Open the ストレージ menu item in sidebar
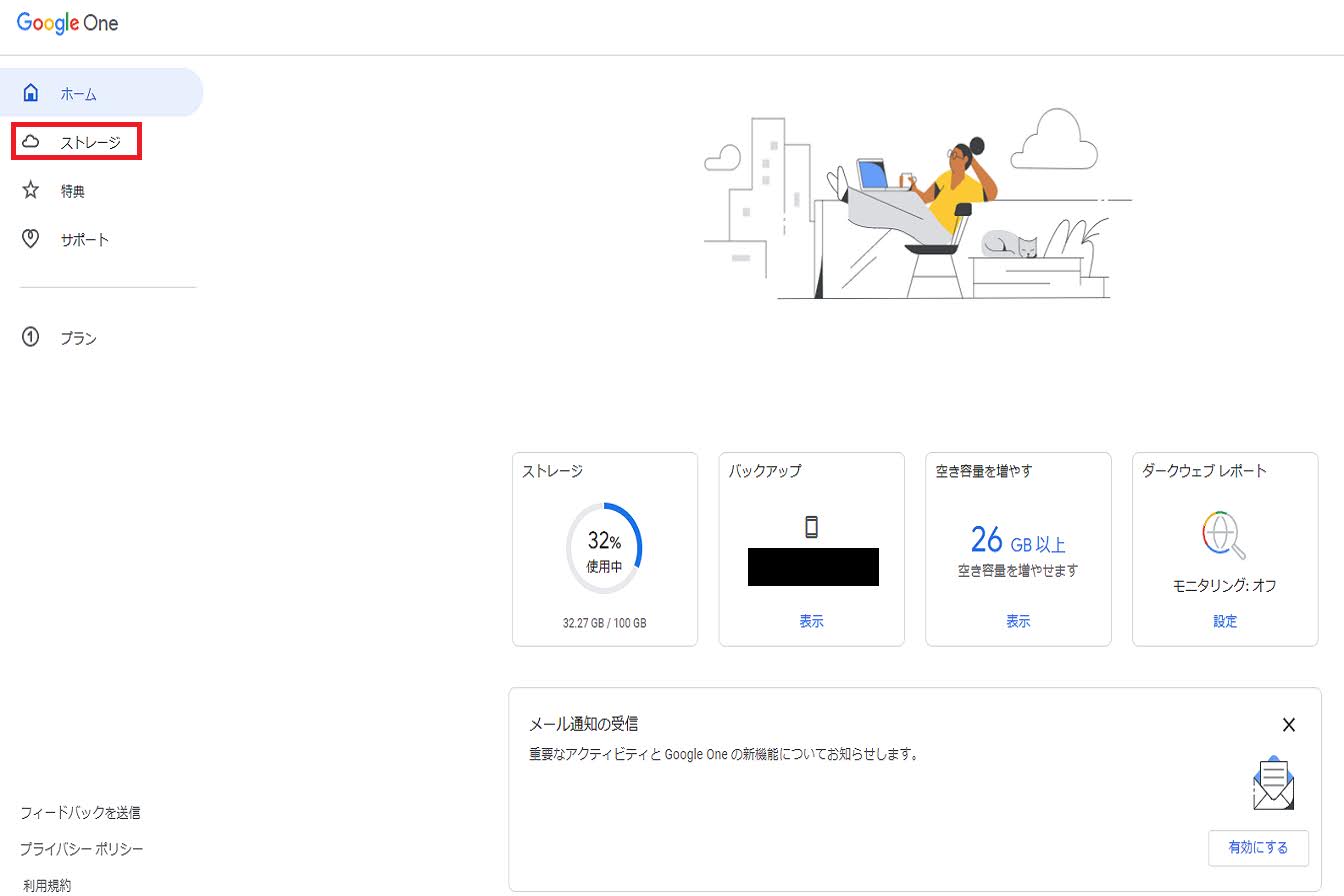This screenshot has height=896, width=1344. [x=90, y=143]
